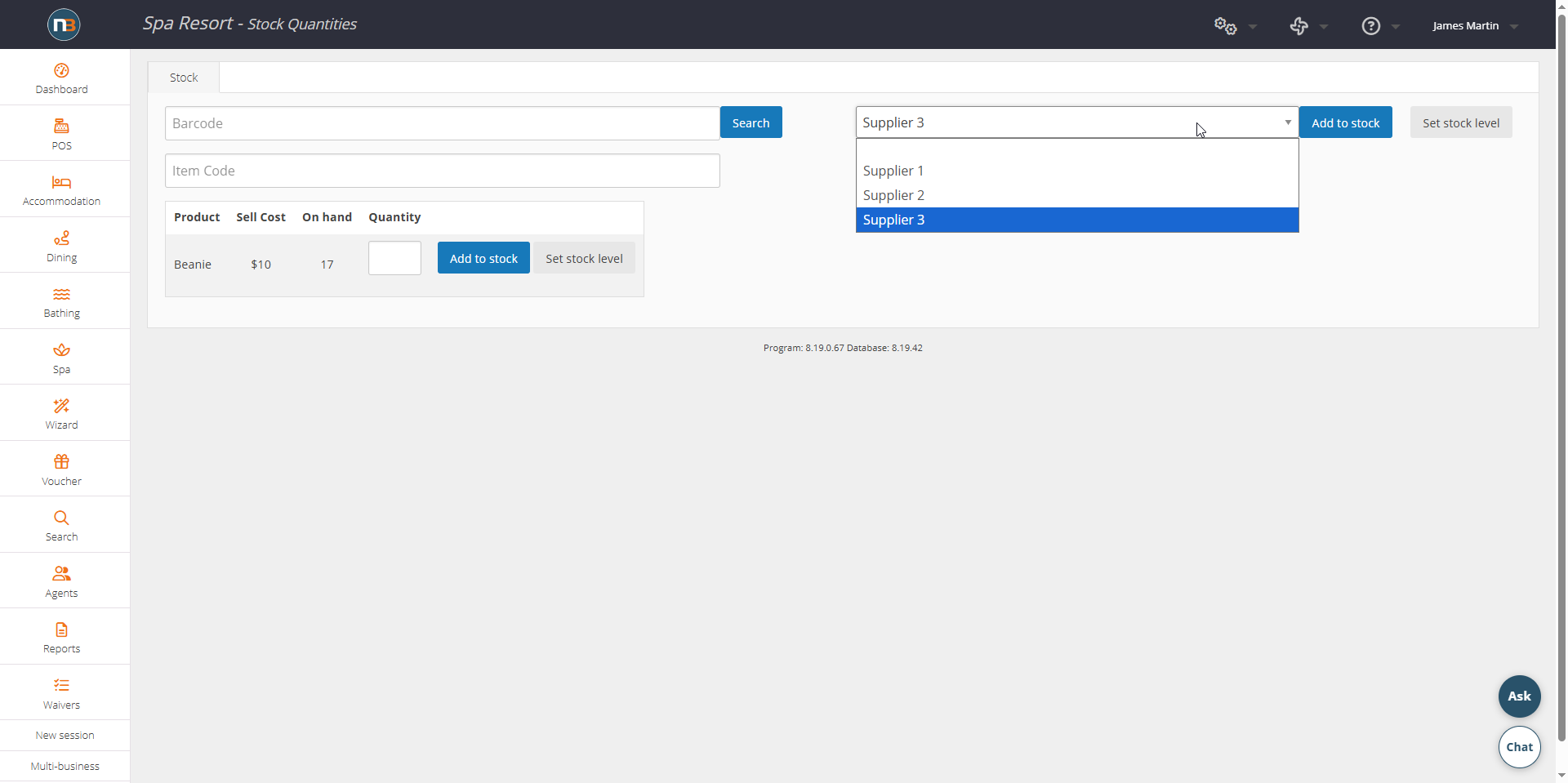The height and width of the screenshot is (783, 1568).
Task: Add Beanie quantity to stock
Action: point(483,258)
